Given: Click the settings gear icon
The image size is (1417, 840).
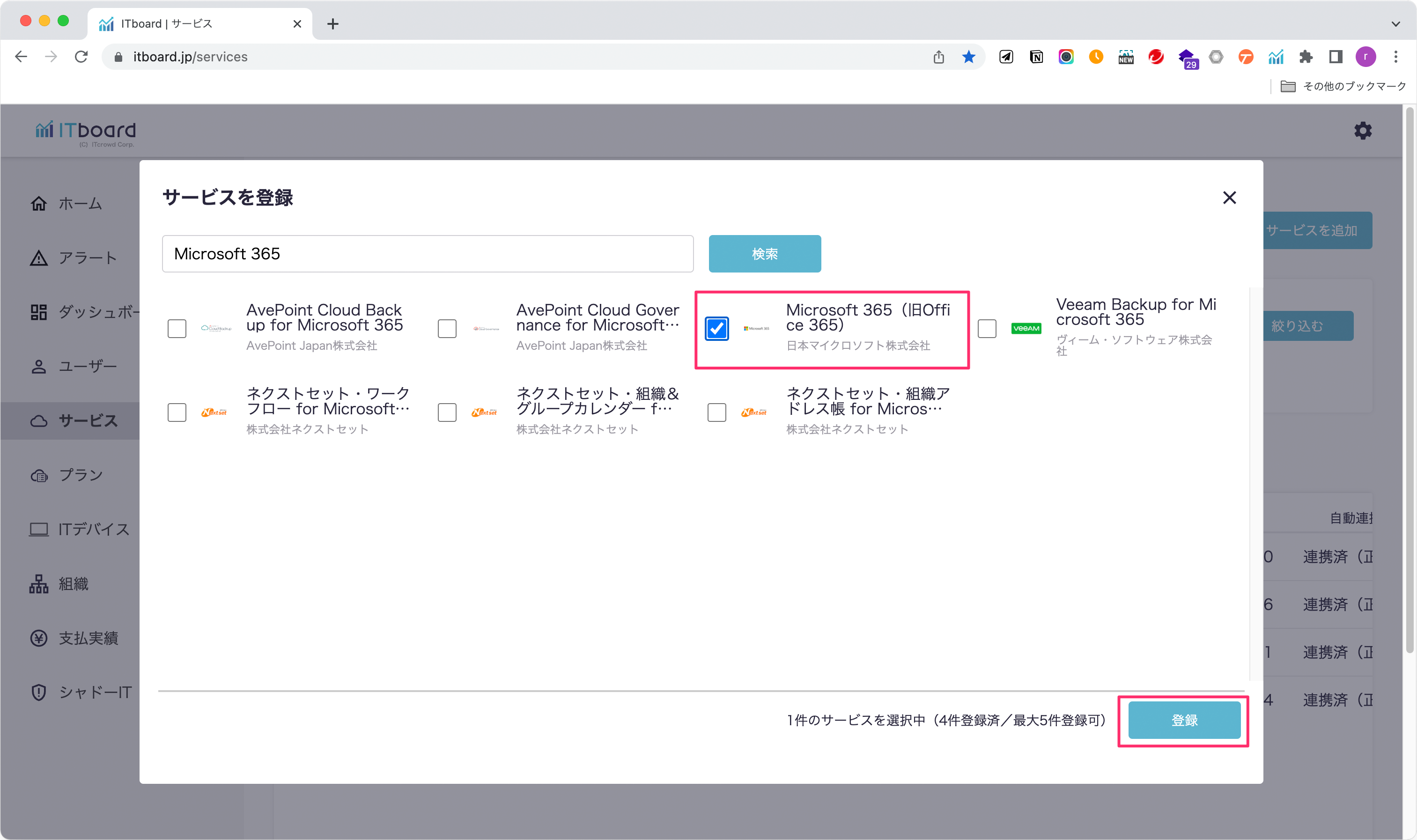Looking at the screenshot, I should pos(1362,131).
